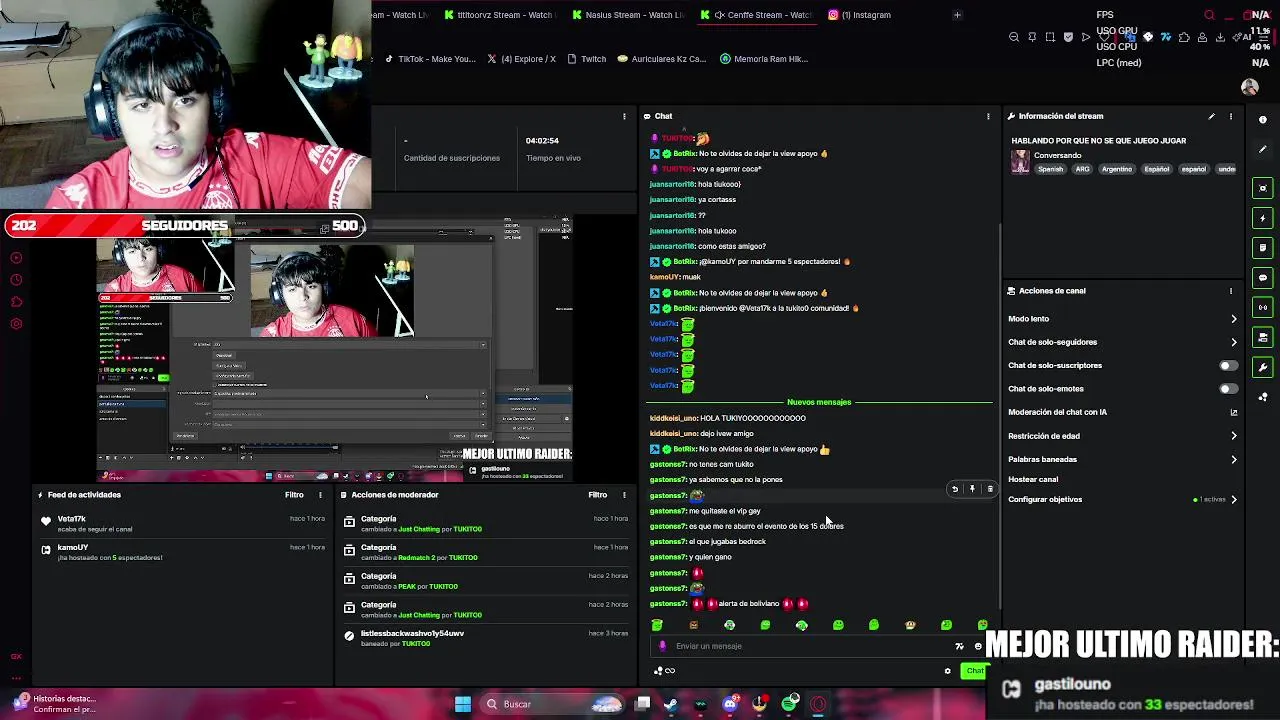1280x720 pixels.
Task: Click the info icon in the right sidebar
Action: point(1263,120)
